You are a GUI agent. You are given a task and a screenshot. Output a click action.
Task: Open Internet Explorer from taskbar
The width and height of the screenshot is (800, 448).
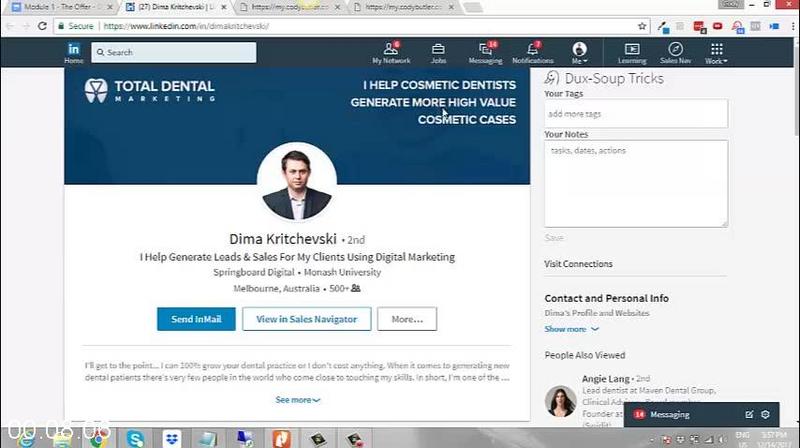pyautogui.click(x=26, y=438)
